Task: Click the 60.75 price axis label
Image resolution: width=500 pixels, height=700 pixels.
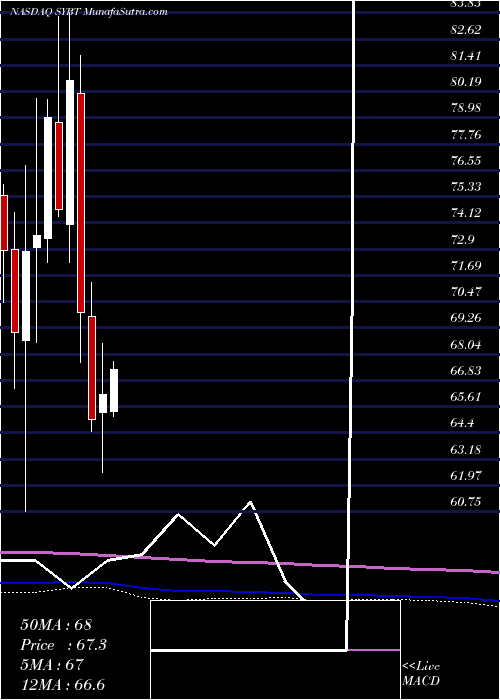Action: click(466, 502)
